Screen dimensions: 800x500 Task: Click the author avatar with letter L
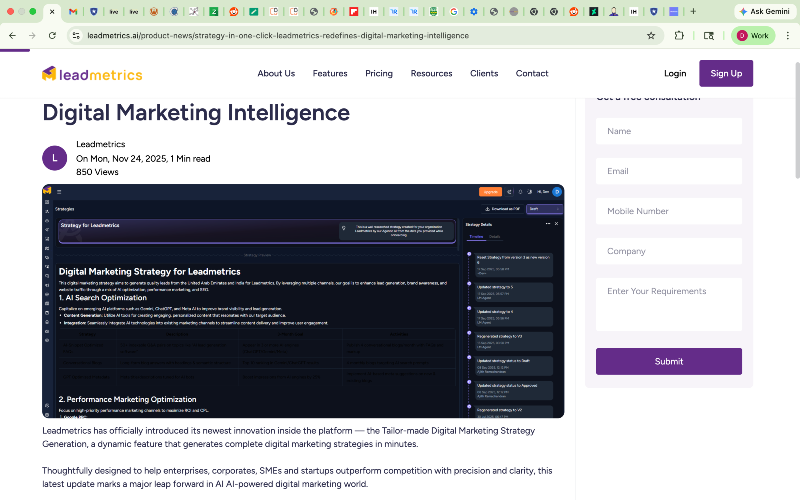point(55,158)
